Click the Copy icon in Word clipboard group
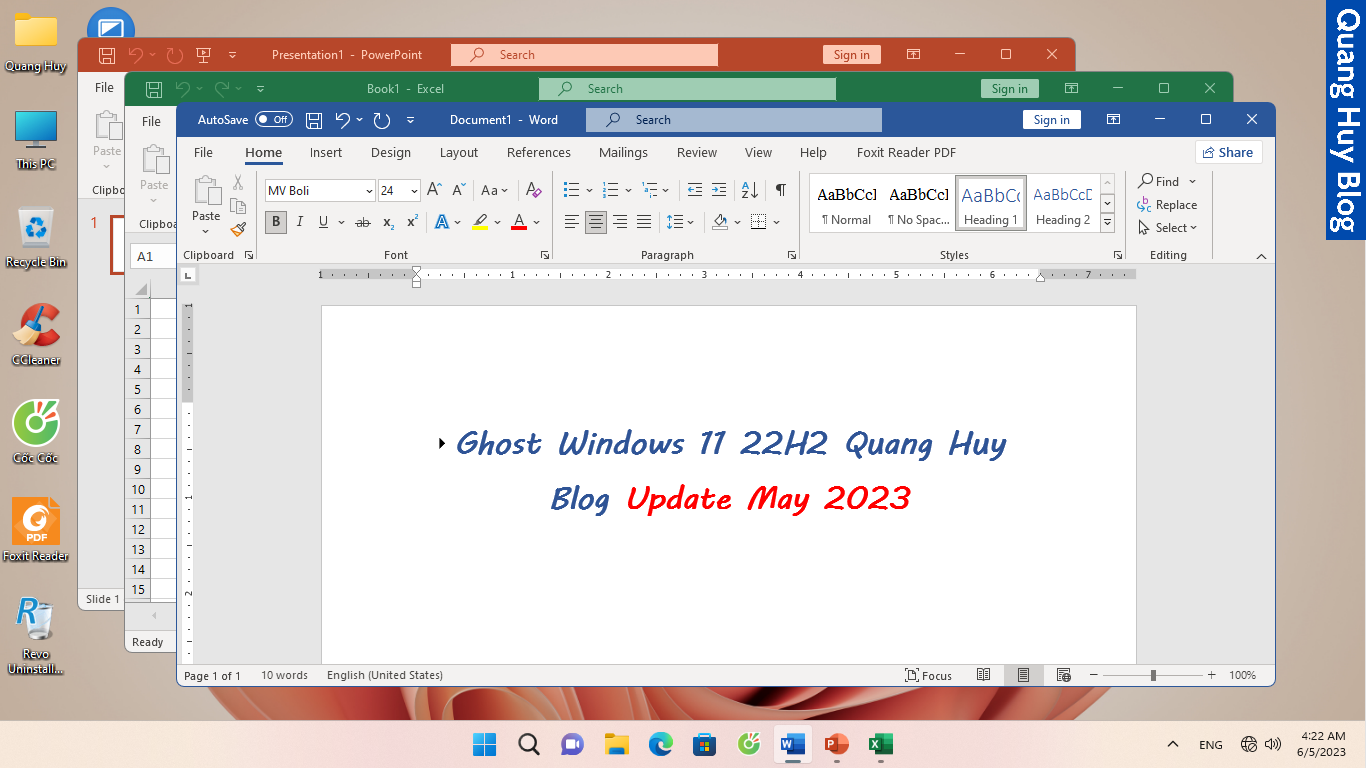1366x768 pixels. (238, 206)
